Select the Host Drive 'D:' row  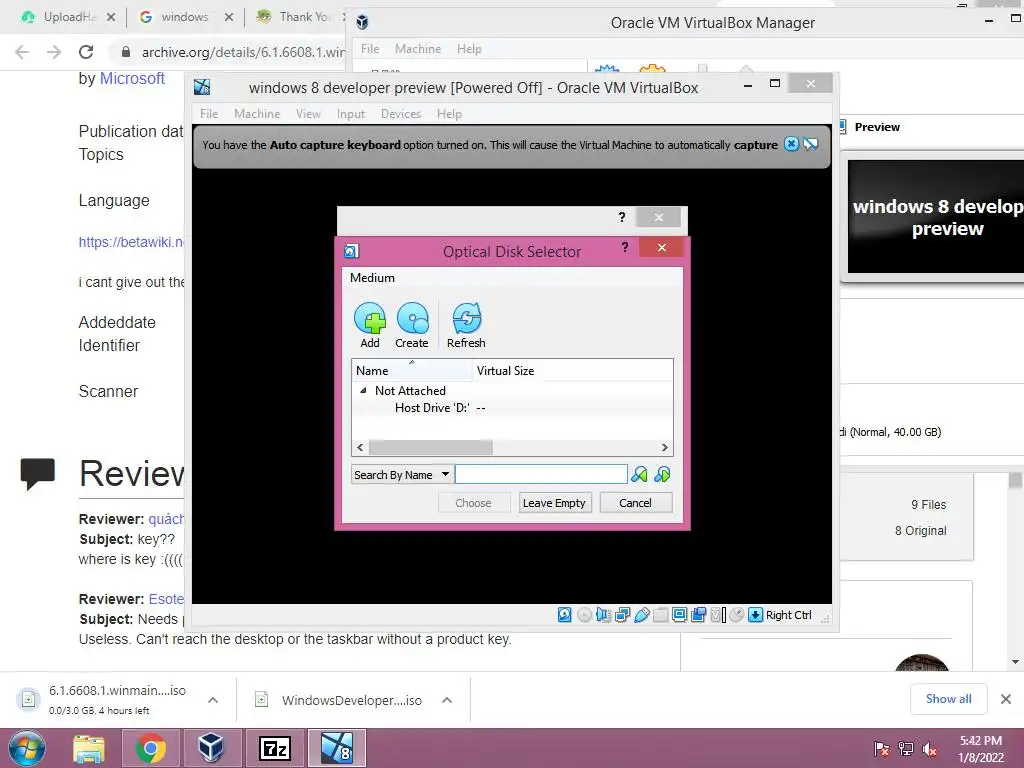click(512, 408)
